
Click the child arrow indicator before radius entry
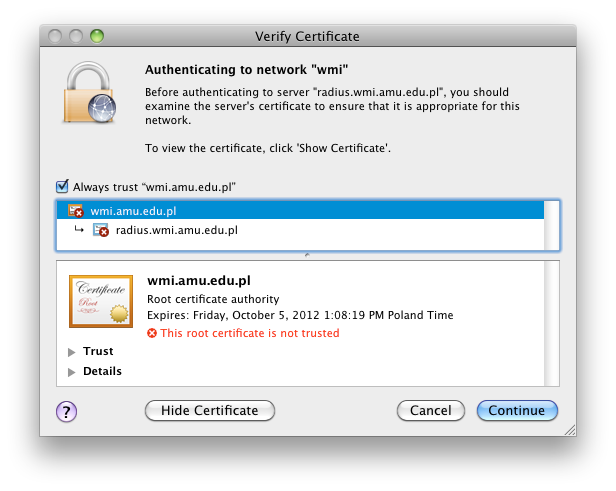point(79,229)
